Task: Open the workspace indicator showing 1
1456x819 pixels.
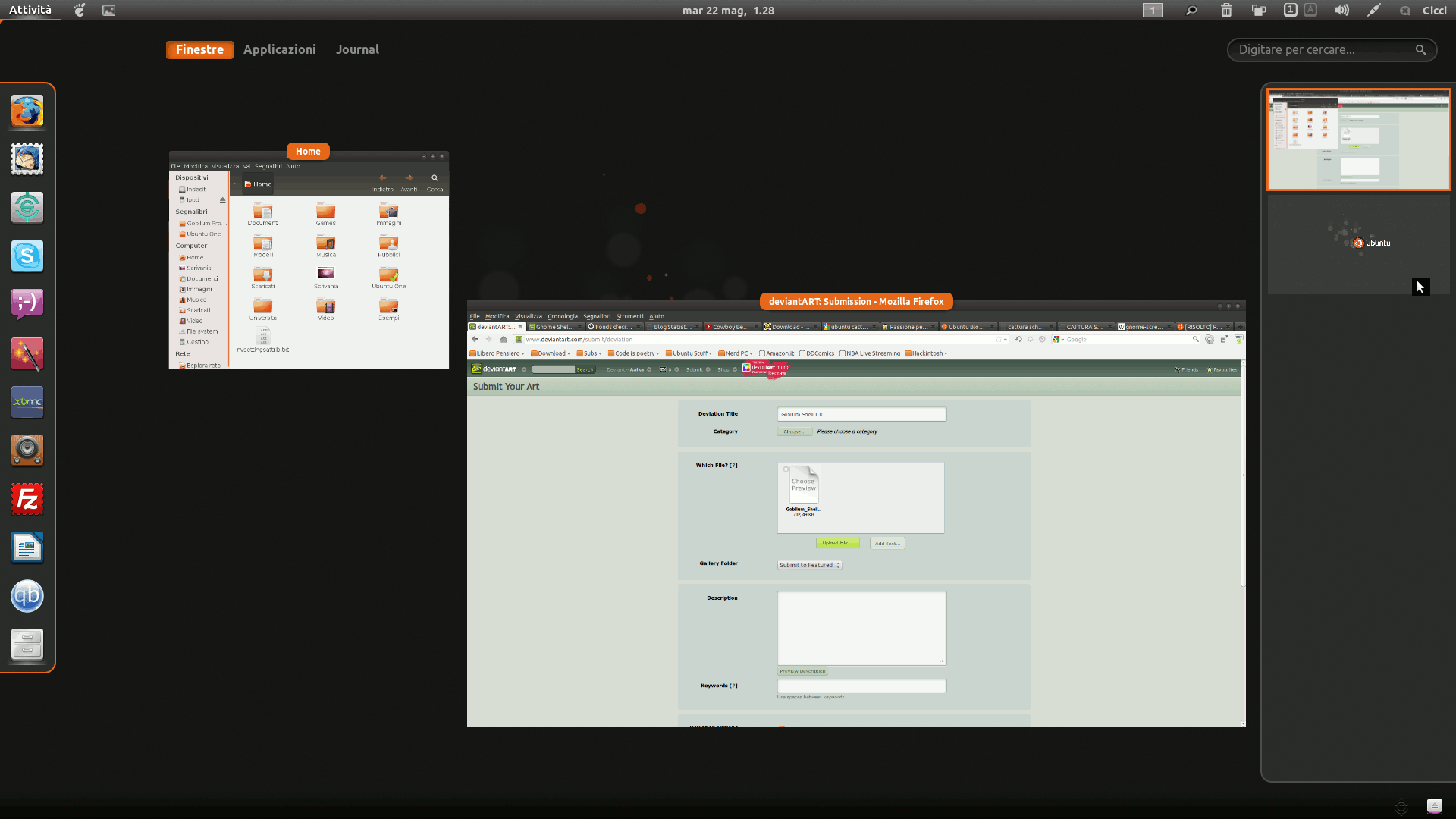Action: coord(1153,11)
